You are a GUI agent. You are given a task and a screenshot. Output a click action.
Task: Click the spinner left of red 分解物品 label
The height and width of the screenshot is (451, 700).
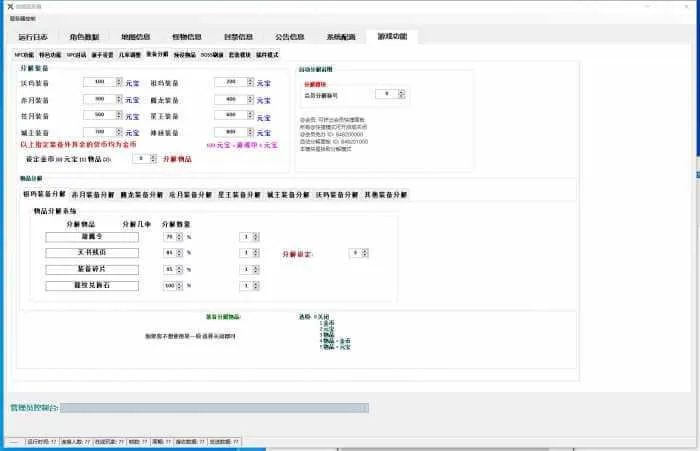pyautogui.click(x=144, y=159)
